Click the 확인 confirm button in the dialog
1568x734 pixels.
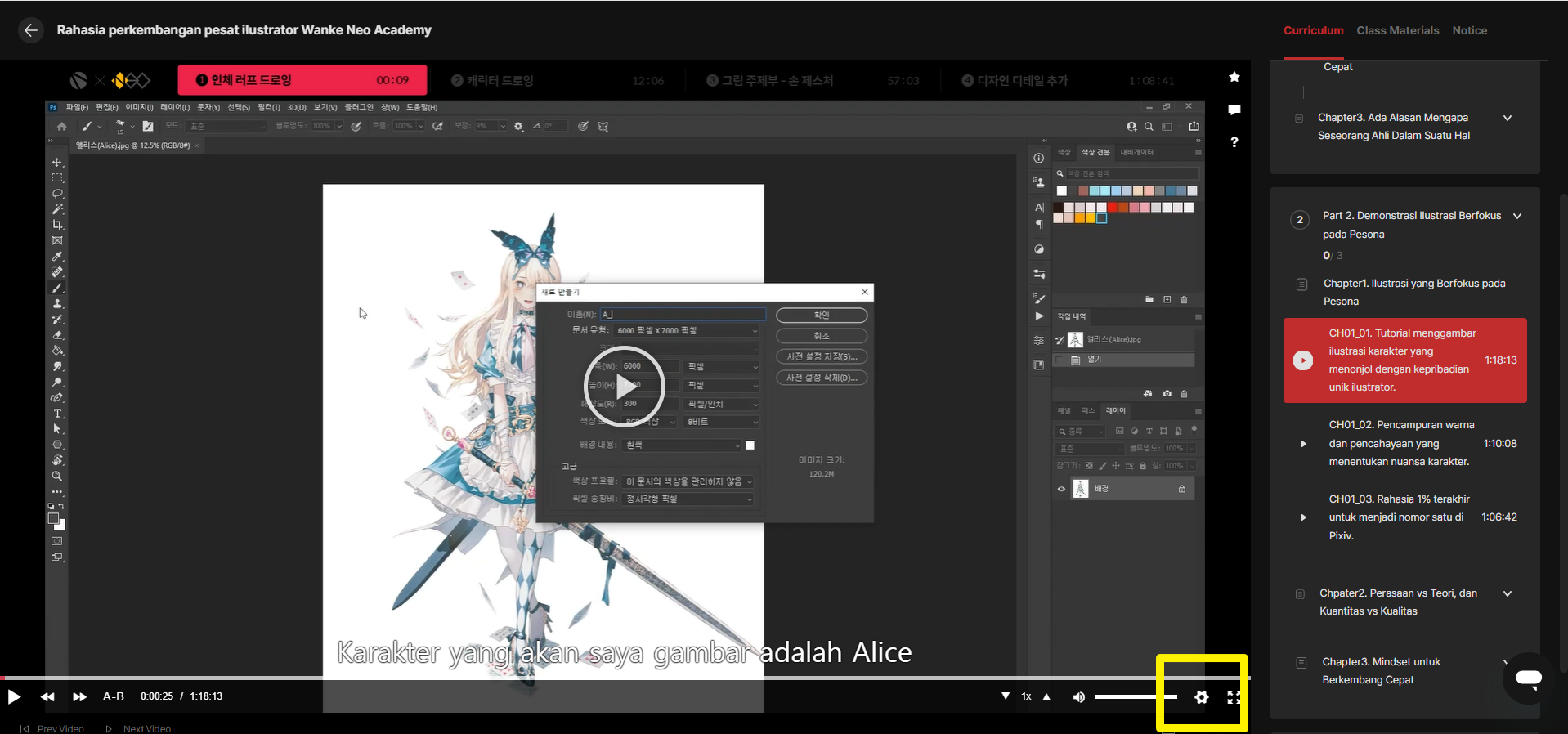point(822,316)
